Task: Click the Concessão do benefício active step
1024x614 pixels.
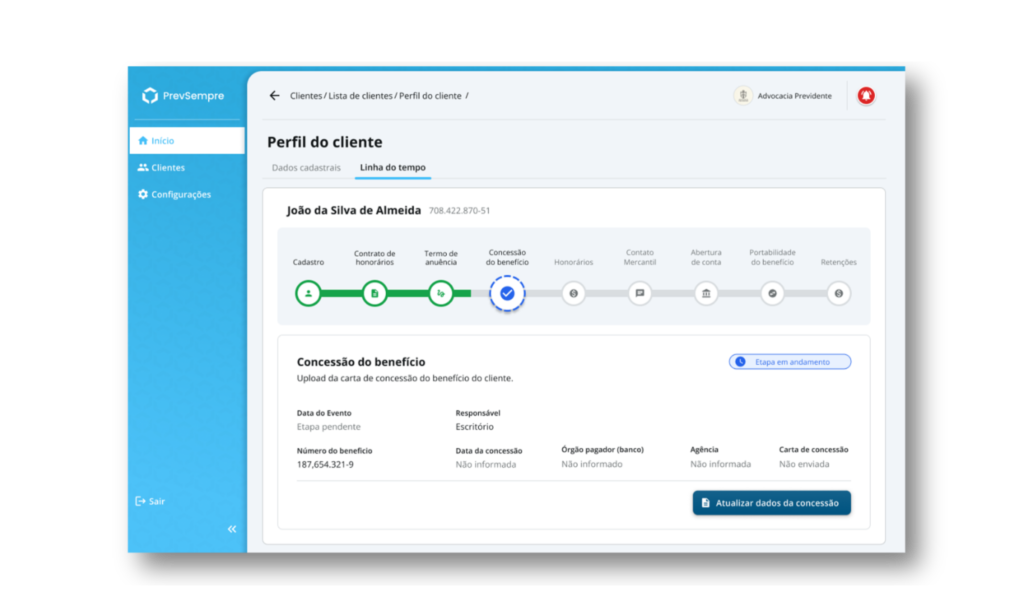Action: (507, 294)
